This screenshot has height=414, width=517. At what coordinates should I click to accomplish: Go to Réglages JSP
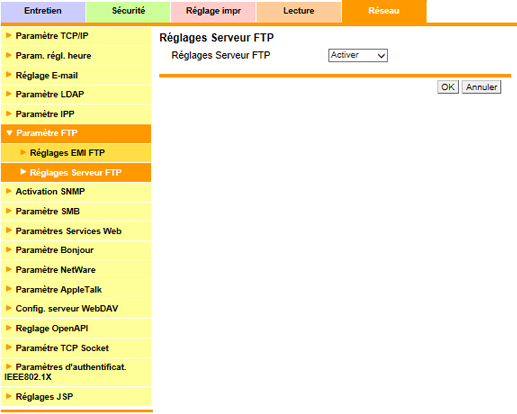click(76, 397)
